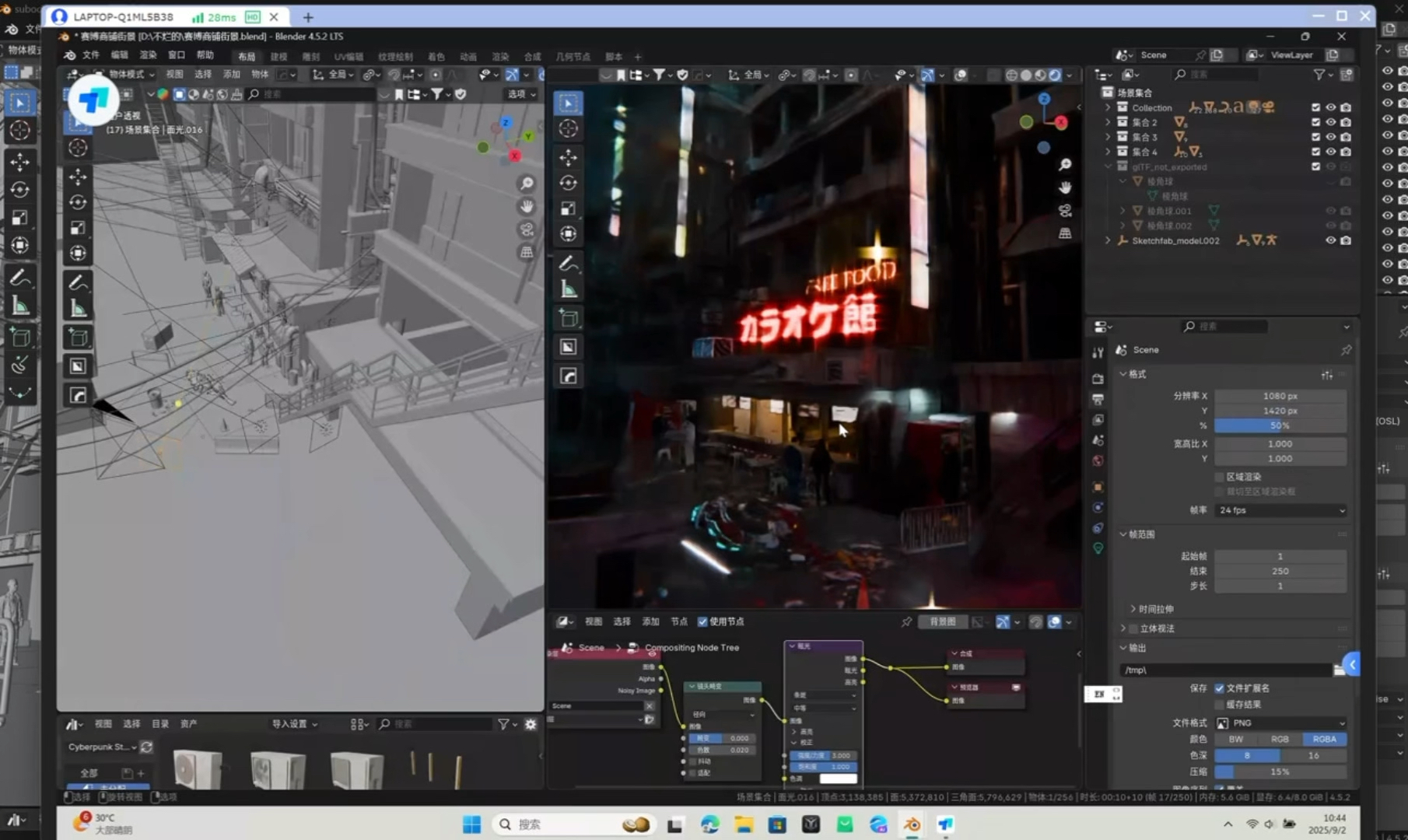Click the pan hand icon in the rendered viewport
The image size is (1408, 840).
(1065, 187)
